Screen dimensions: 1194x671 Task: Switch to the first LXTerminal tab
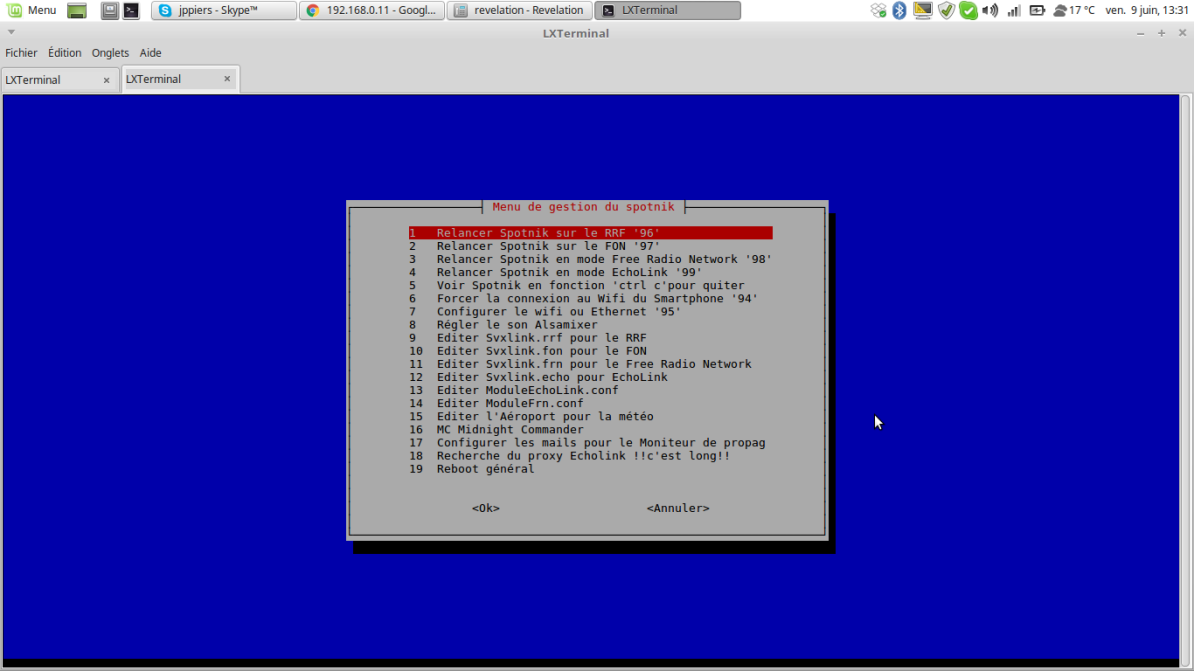[x=50, y=80]
